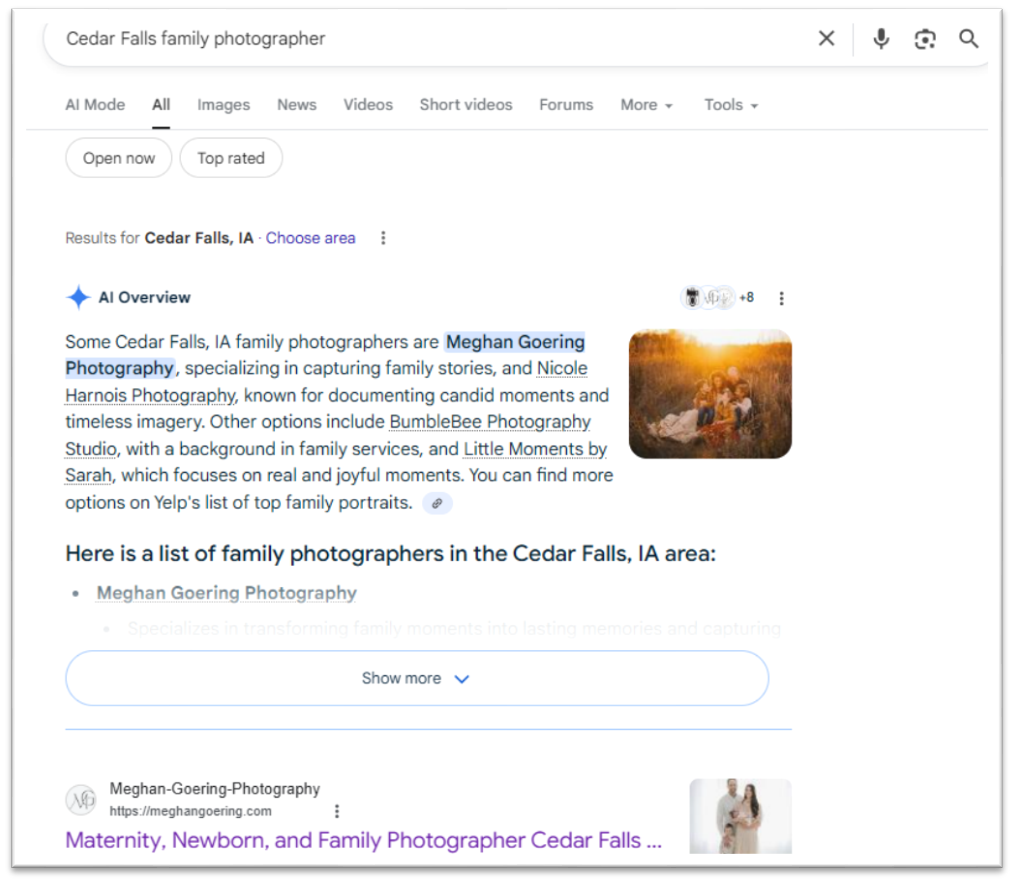This screenshot has height=882, width=1013.
Task: Open the AI Overview three-dot options menu
Action: pyautogui.click(x=782, y=298)
